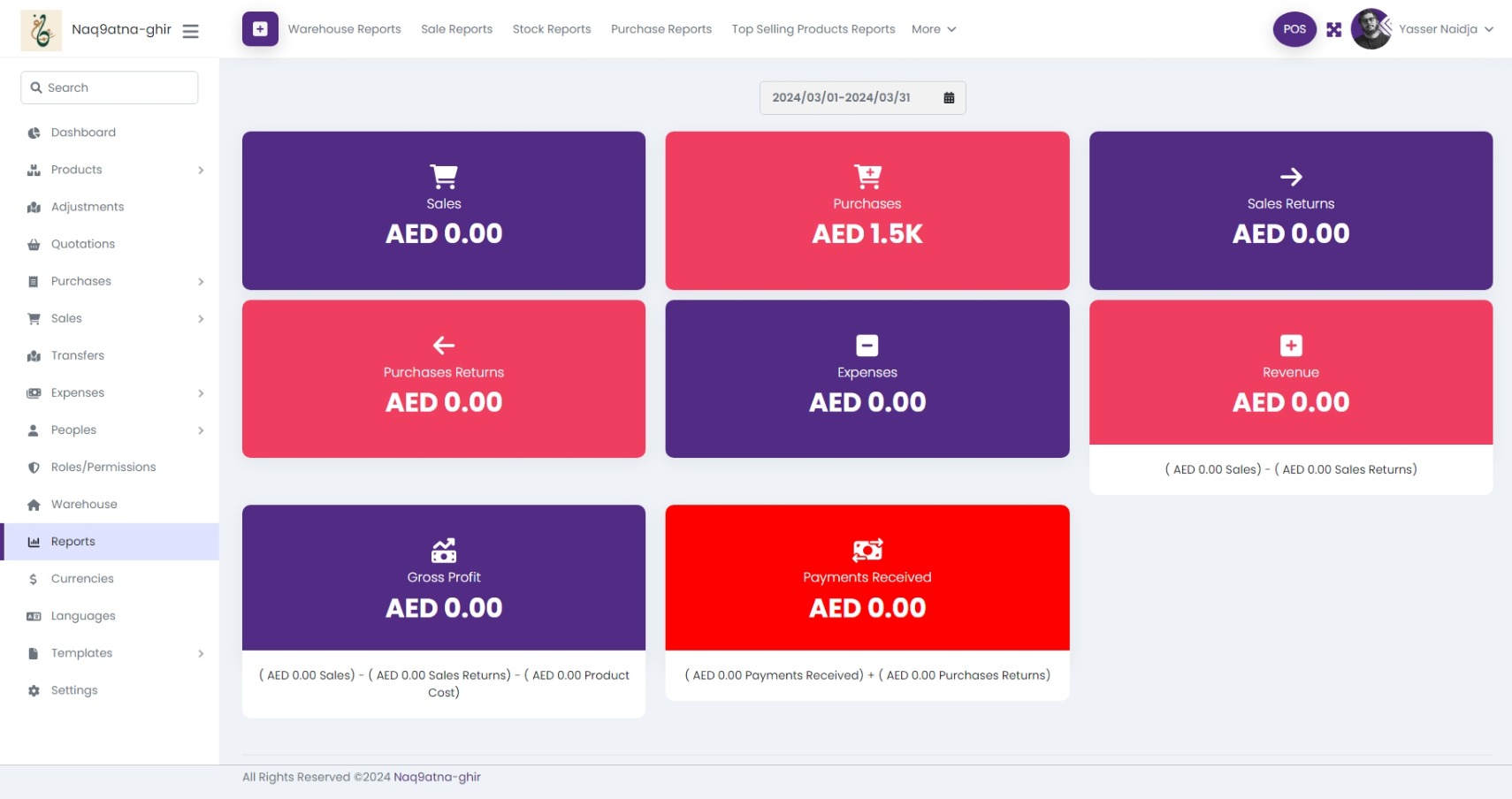Viewport: 1512px width, 799px height.
Task: Open the Yasser Naidja user dropdown
Action: [x=1444, y=29]
